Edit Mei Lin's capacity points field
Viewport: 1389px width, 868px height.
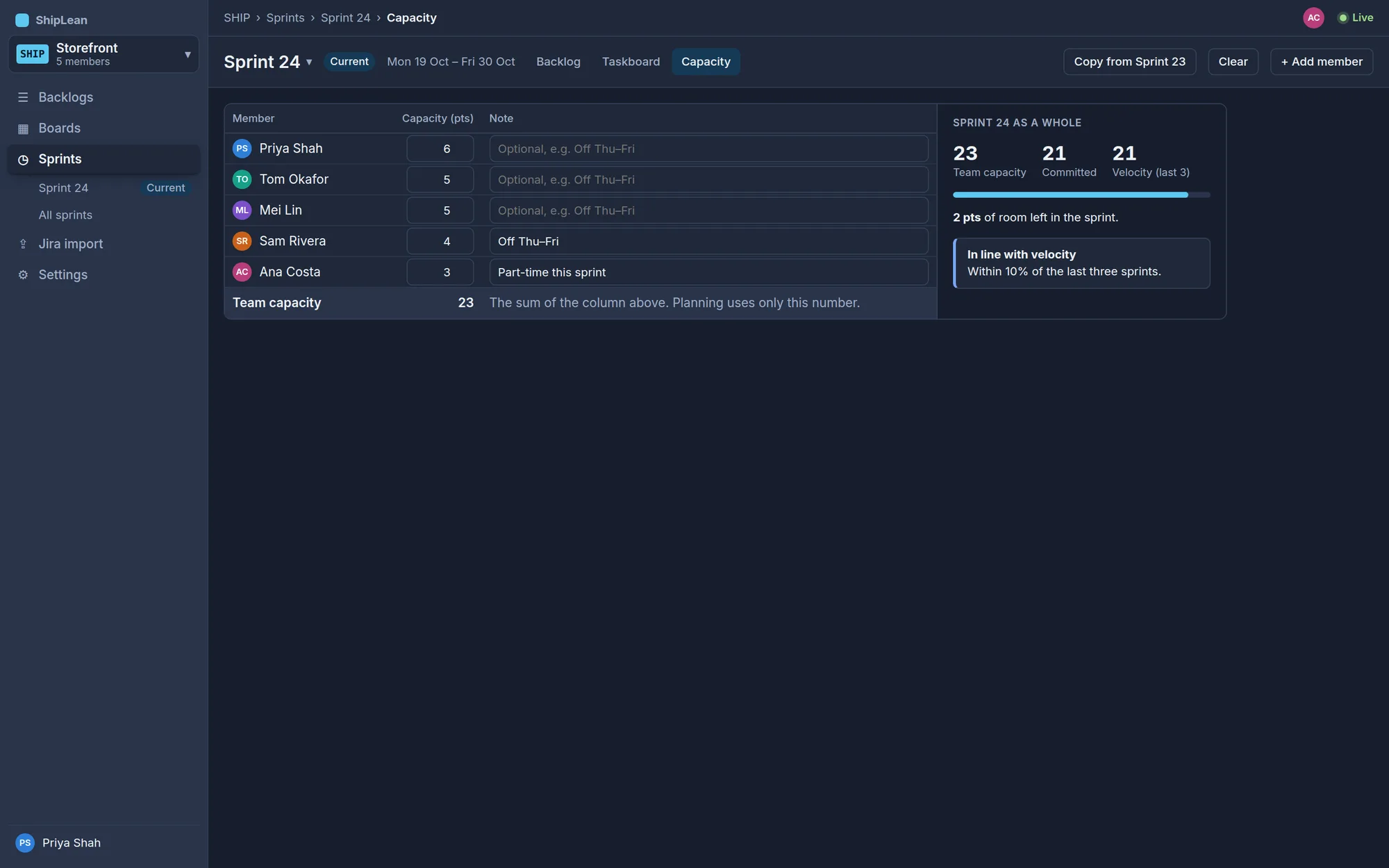tap(440, 210)
